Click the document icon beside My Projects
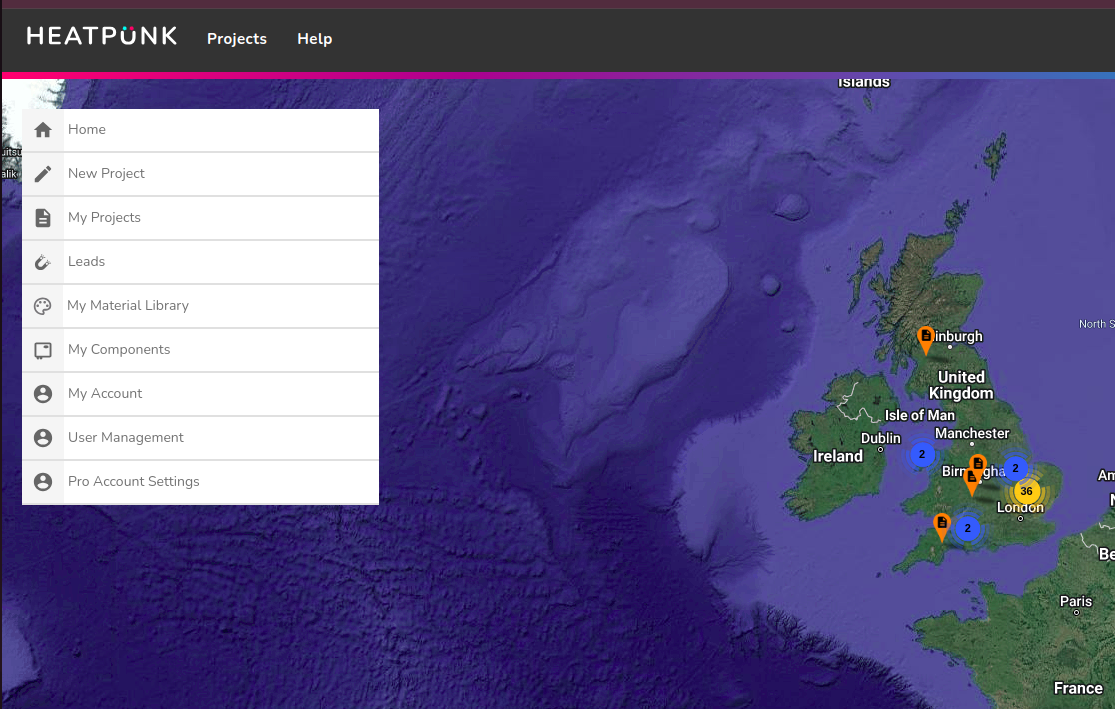 click(43, 218)
